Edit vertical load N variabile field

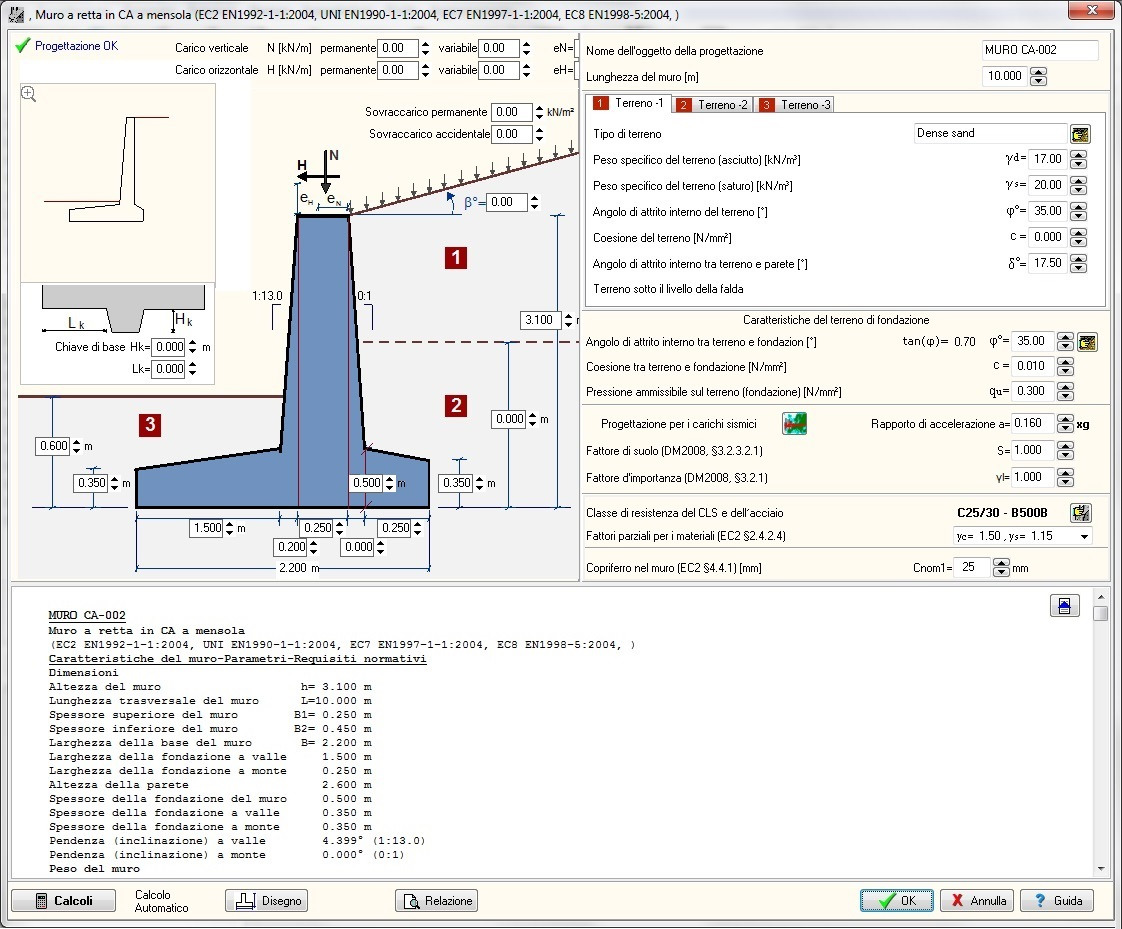[x=499, y=48]
